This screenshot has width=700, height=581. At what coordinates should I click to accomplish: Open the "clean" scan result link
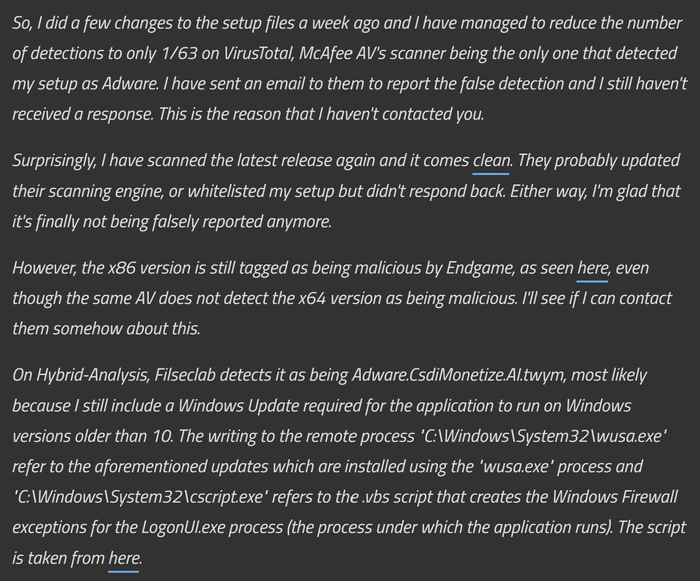(x=491, y=161)
